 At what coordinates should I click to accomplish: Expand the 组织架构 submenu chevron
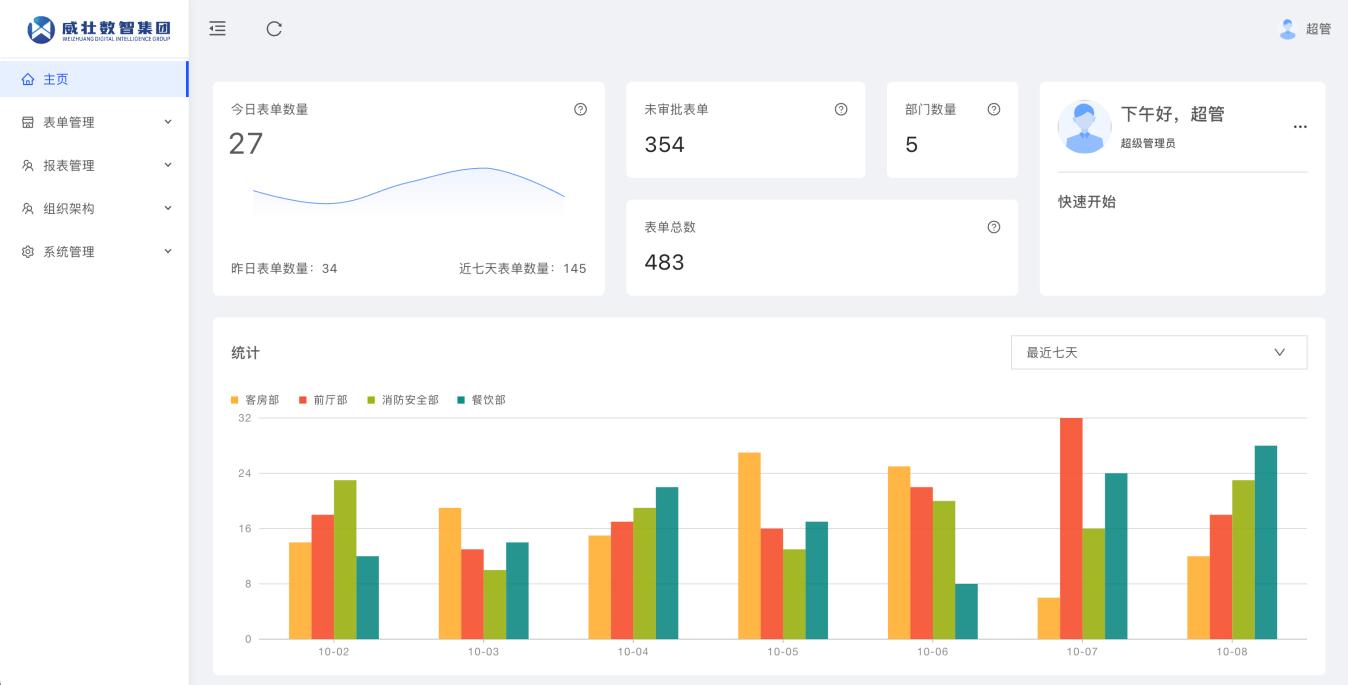click(x=168, y=208)
